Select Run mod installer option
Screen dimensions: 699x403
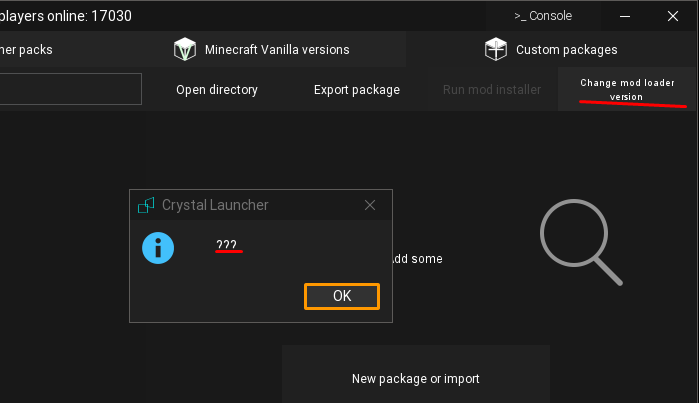[492, 90]
